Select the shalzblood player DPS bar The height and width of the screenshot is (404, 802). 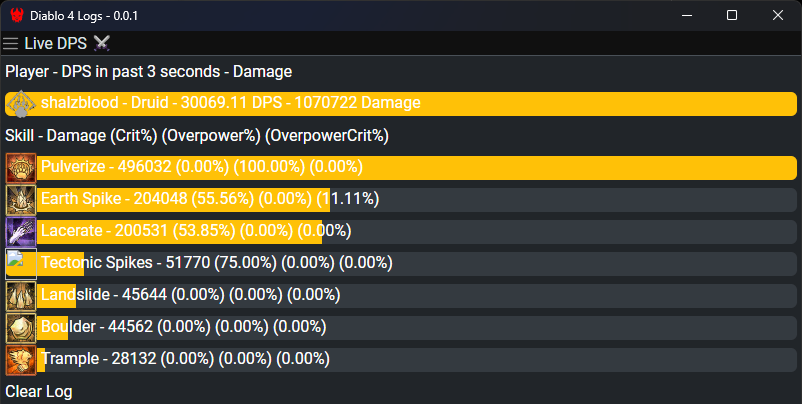point(401,104)
